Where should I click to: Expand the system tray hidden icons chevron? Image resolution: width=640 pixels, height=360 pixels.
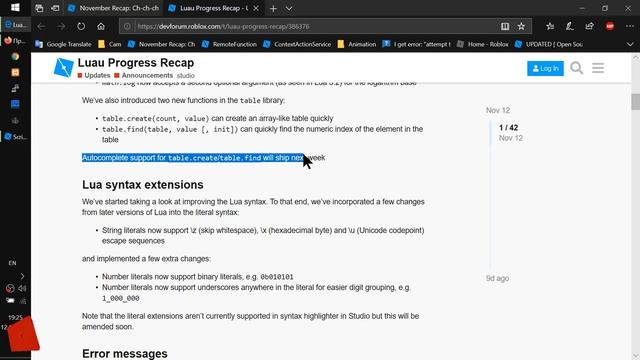point(22,276)
